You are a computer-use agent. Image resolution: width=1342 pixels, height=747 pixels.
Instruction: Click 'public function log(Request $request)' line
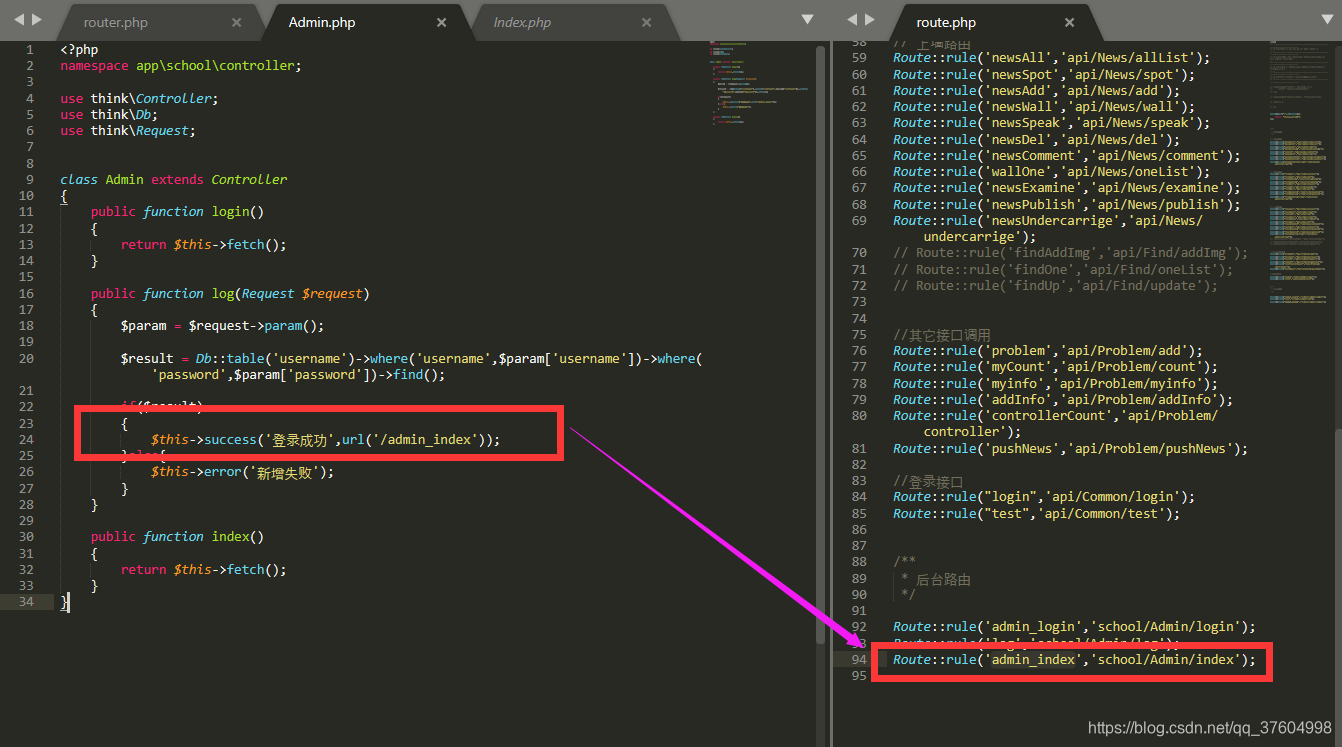coord(230,293)
